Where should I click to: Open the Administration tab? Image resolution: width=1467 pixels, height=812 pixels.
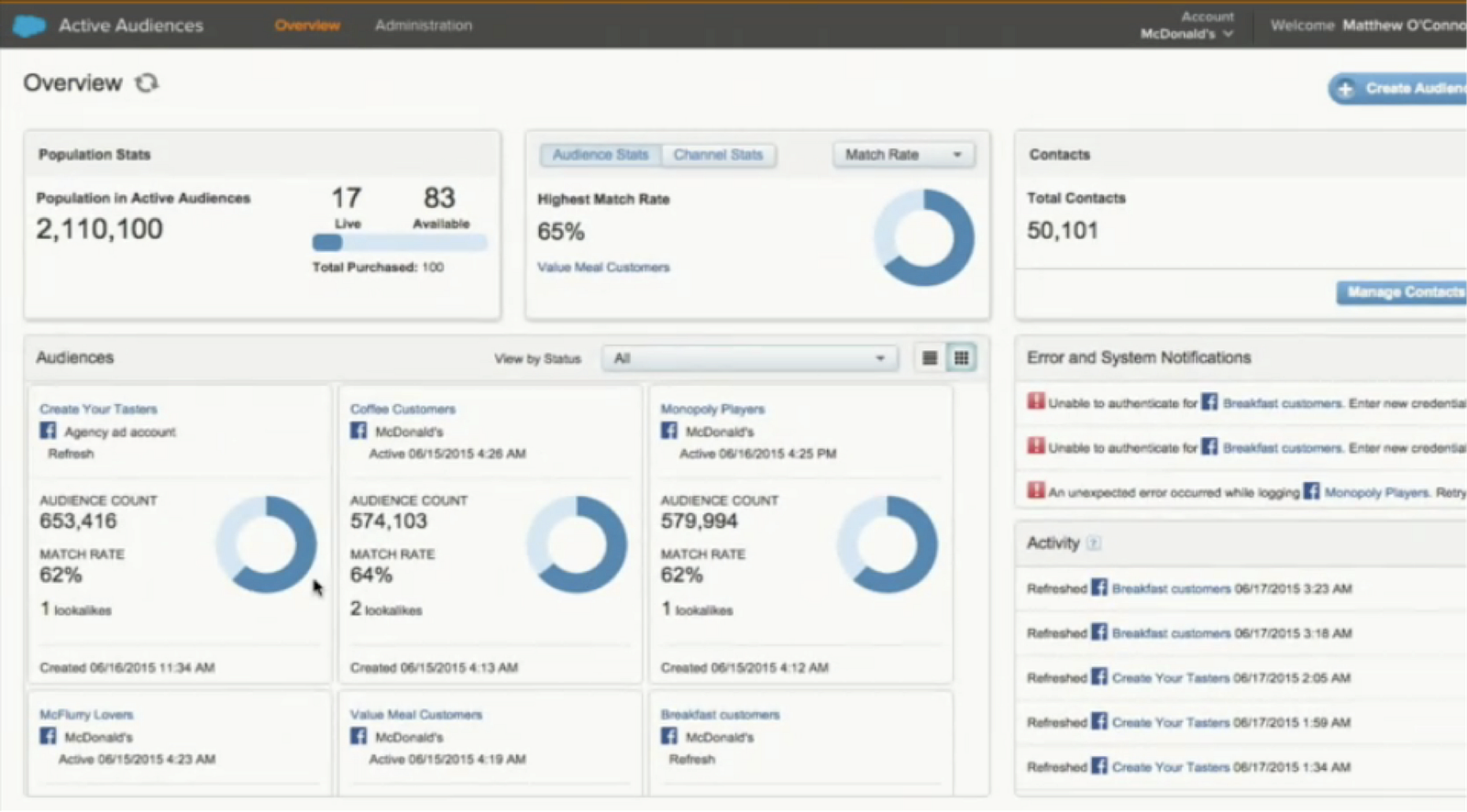(x=424, y=26)
